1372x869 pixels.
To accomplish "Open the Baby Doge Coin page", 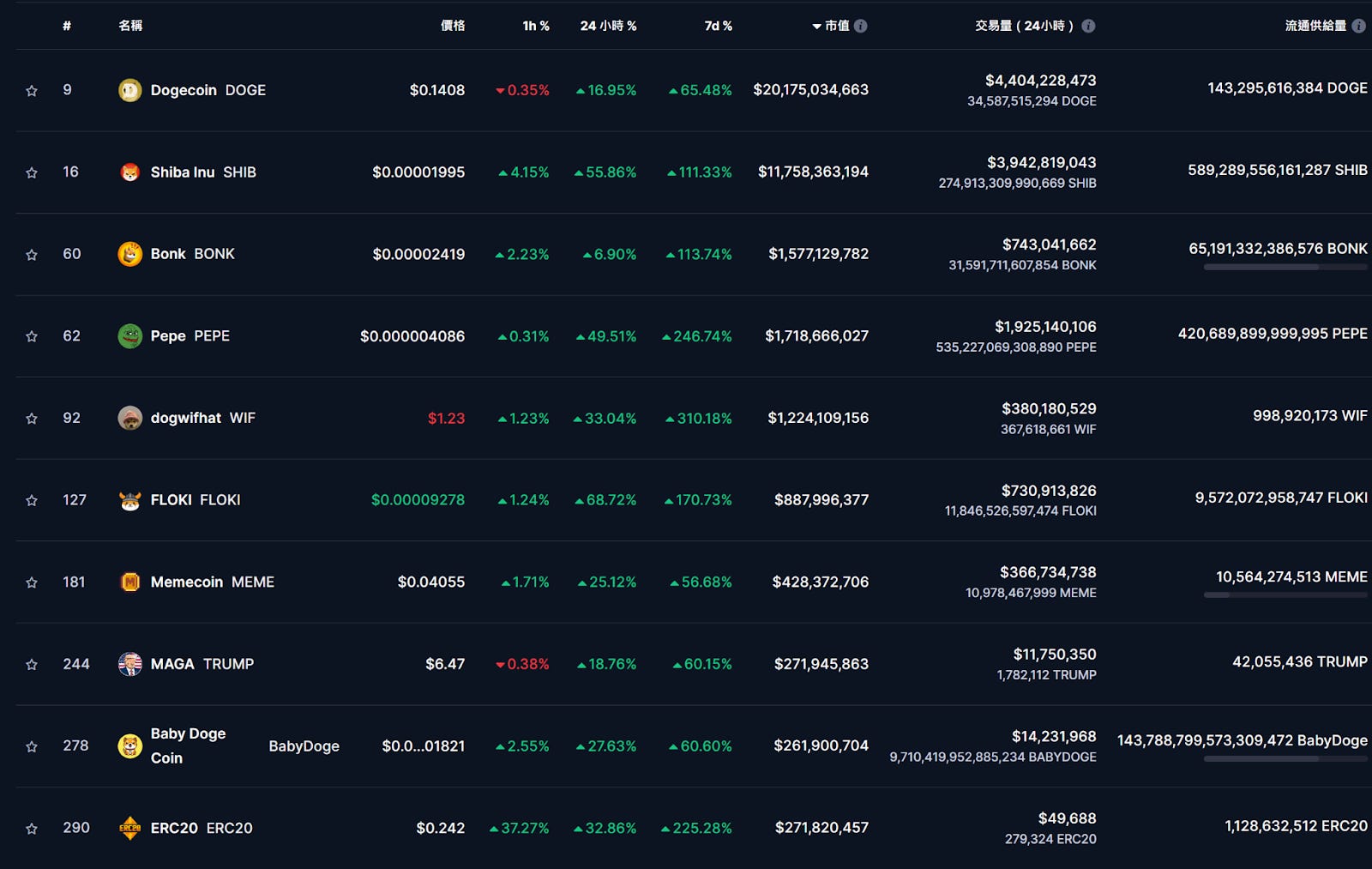I will pyautogui.click(x=244, y=746).
